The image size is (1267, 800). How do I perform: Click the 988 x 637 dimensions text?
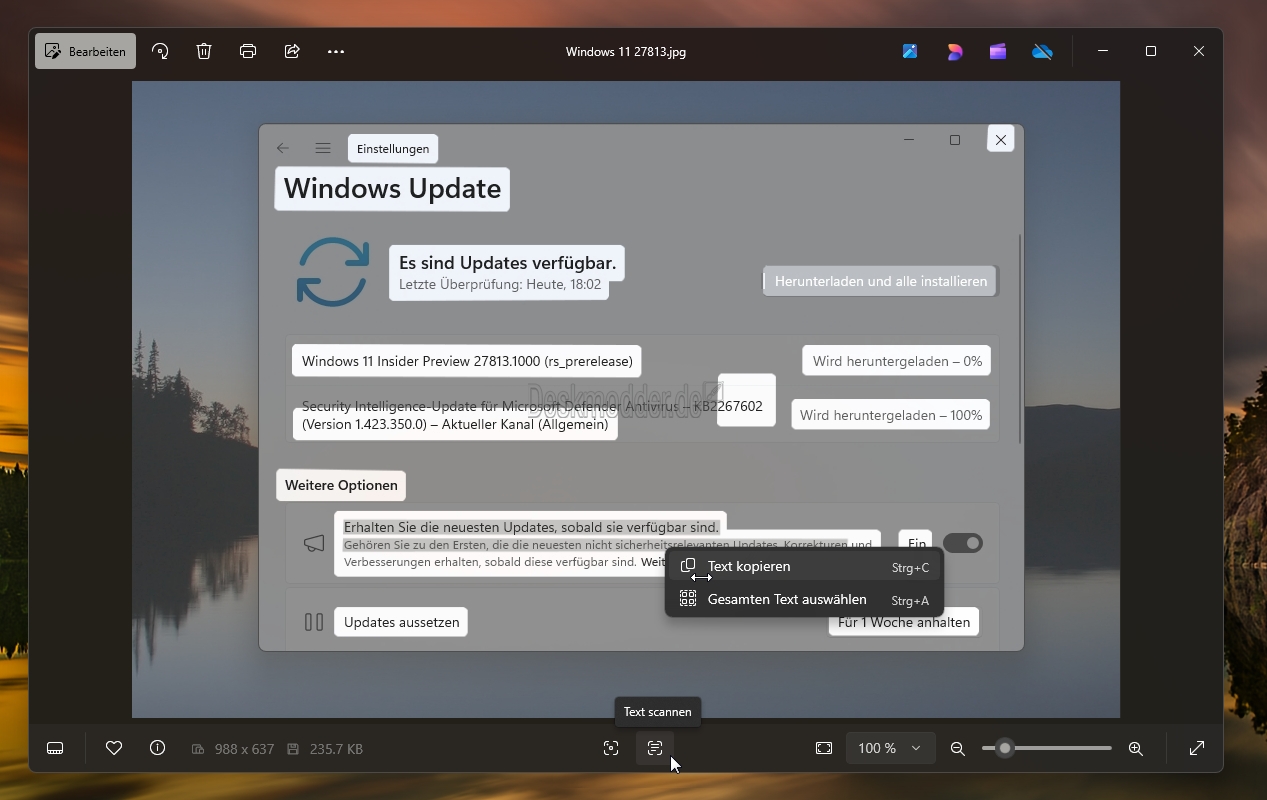[244, 748]
